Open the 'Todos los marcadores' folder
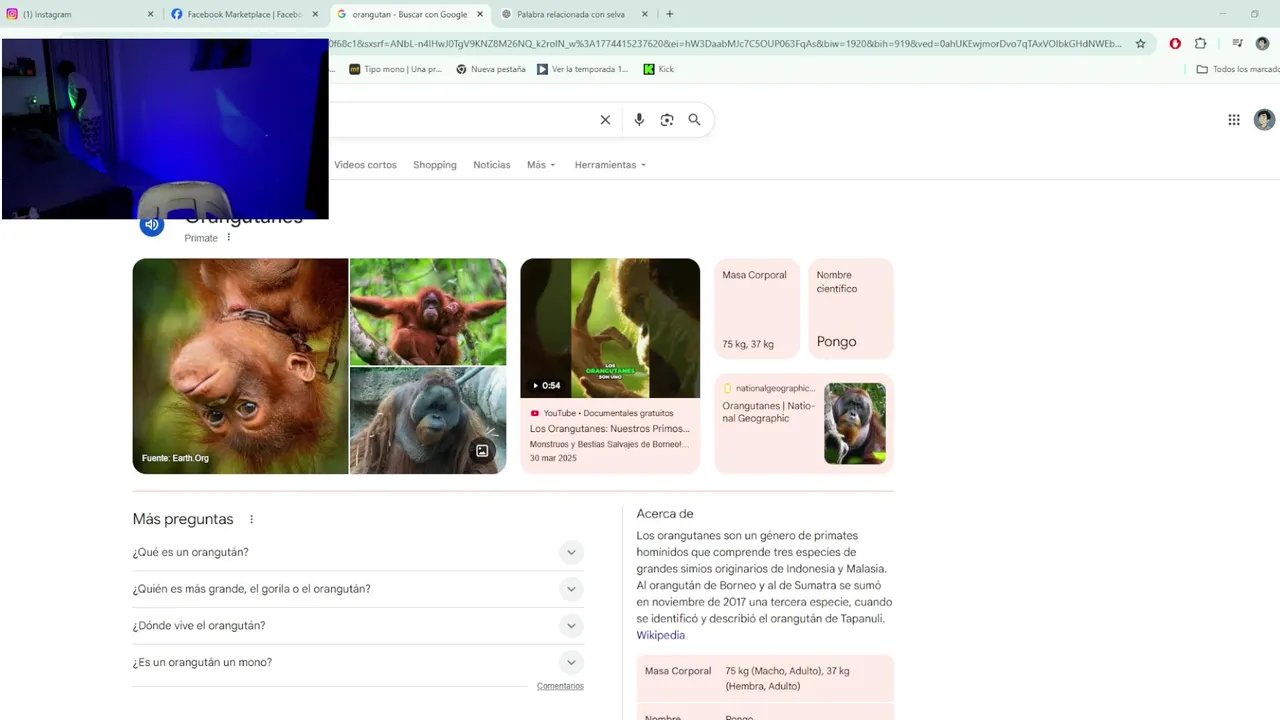1280x720 pixels. coord(1238,69)
